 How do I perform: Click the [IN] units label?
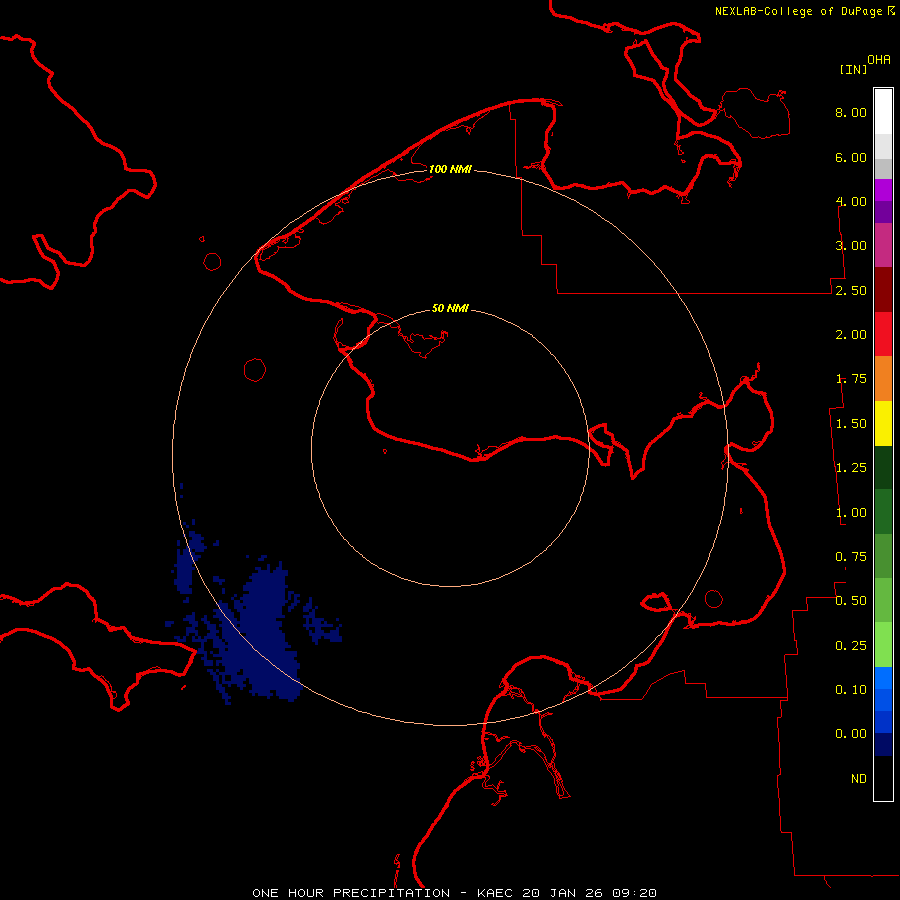853,69
